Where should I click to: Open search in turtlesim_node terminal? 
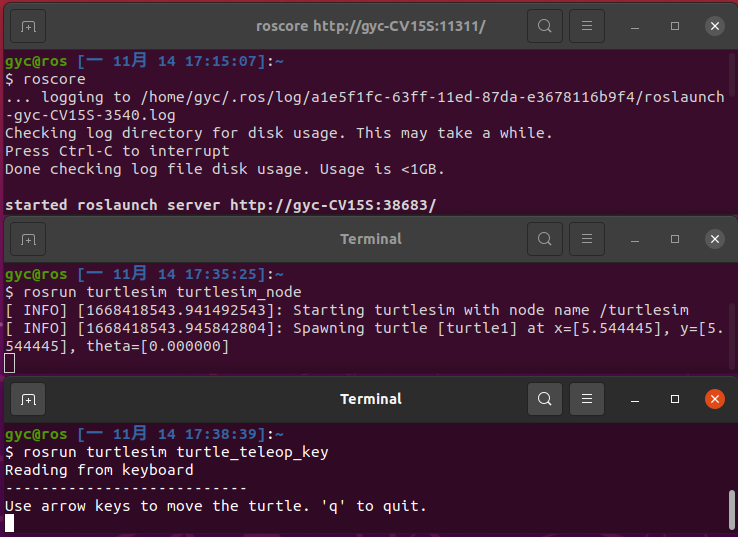[545, 240]
